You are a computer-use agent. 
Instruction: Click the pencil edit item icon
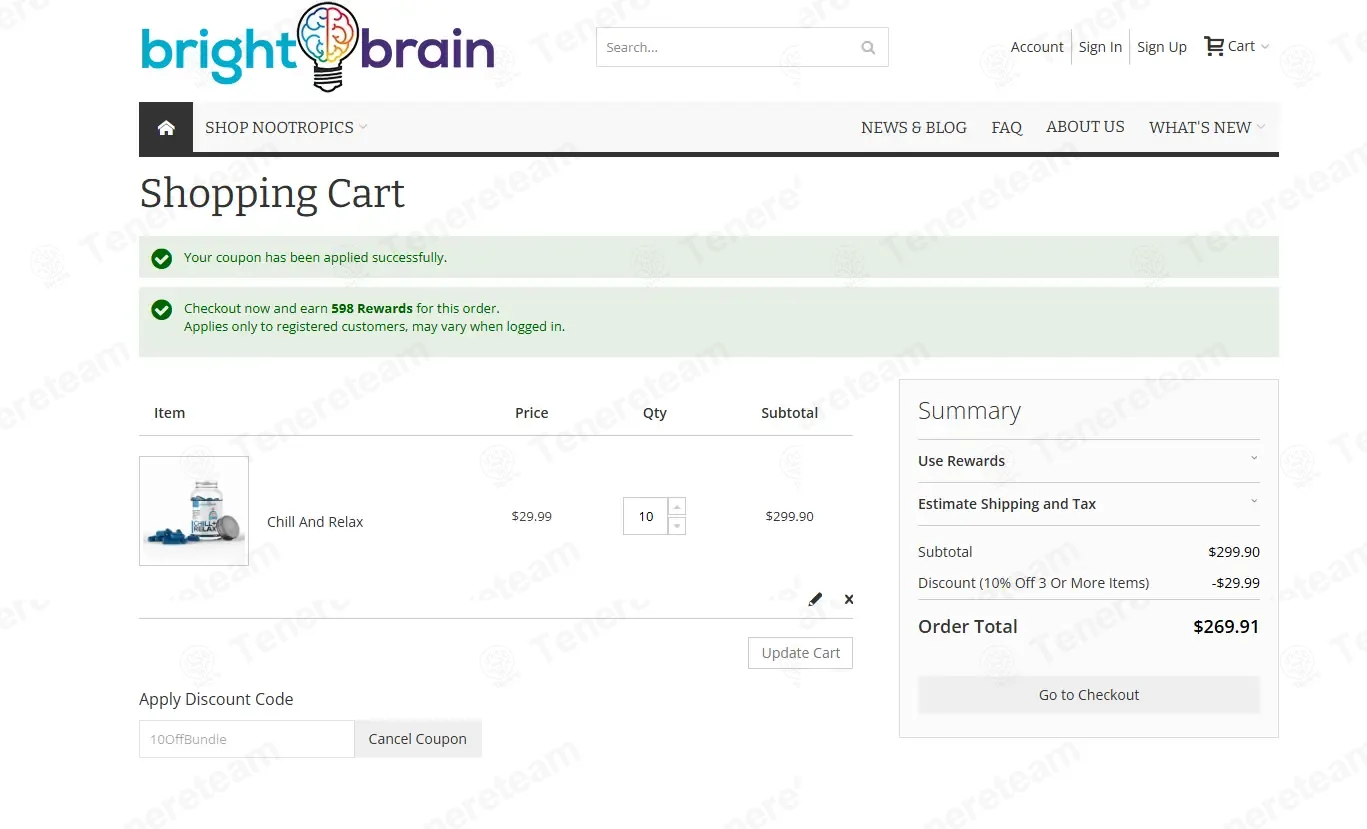815,599
